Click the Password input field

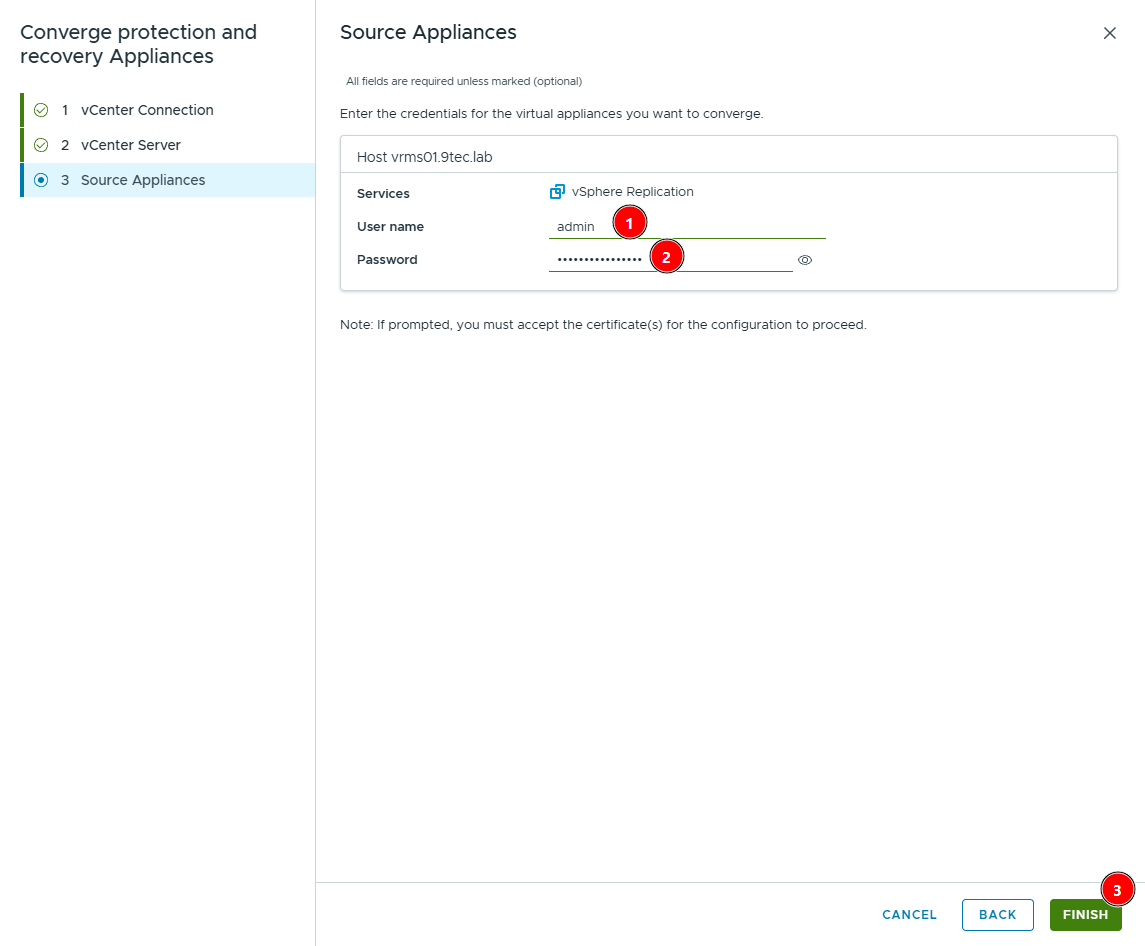click(670, 259)
